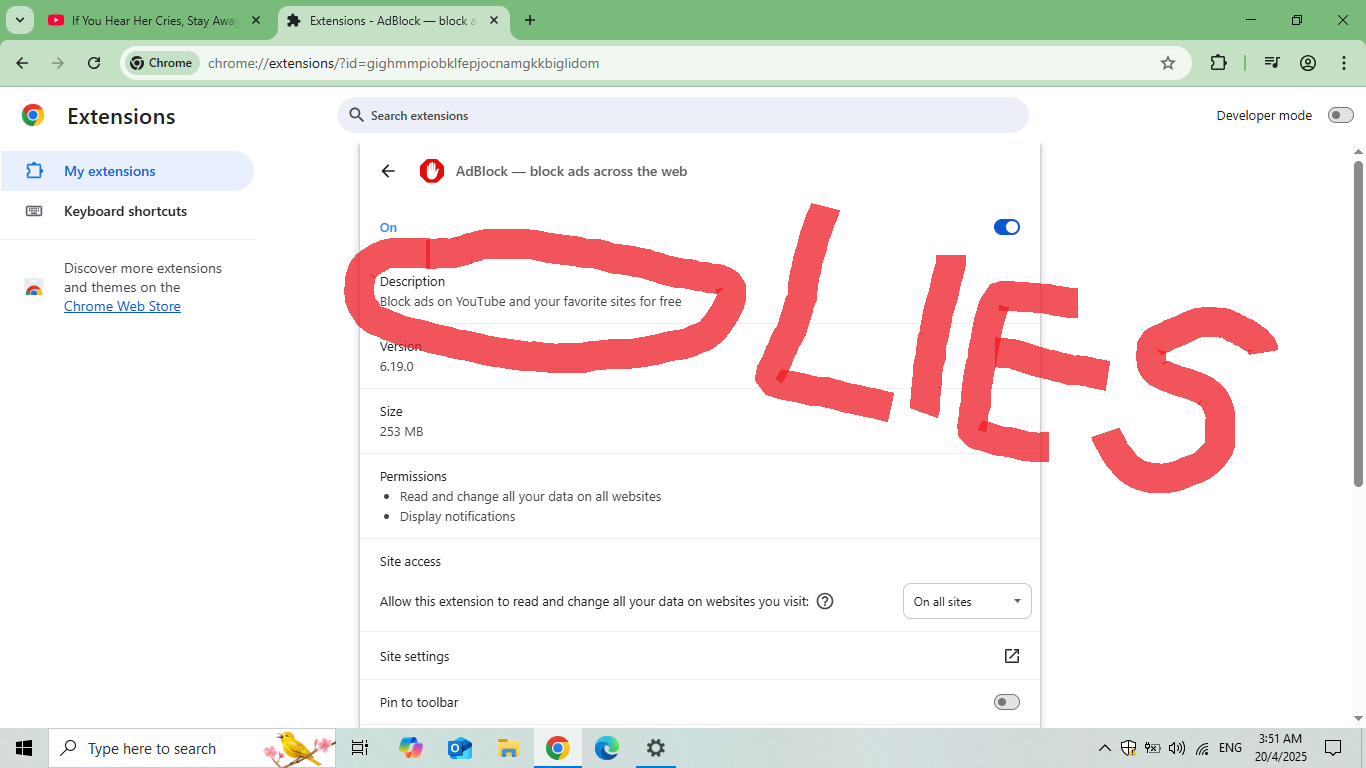Open Settings gear on the taskbar
Image resolution: width=1366 pixels, height=768 pixels.
pyautogui.click(x=655, y=748)
